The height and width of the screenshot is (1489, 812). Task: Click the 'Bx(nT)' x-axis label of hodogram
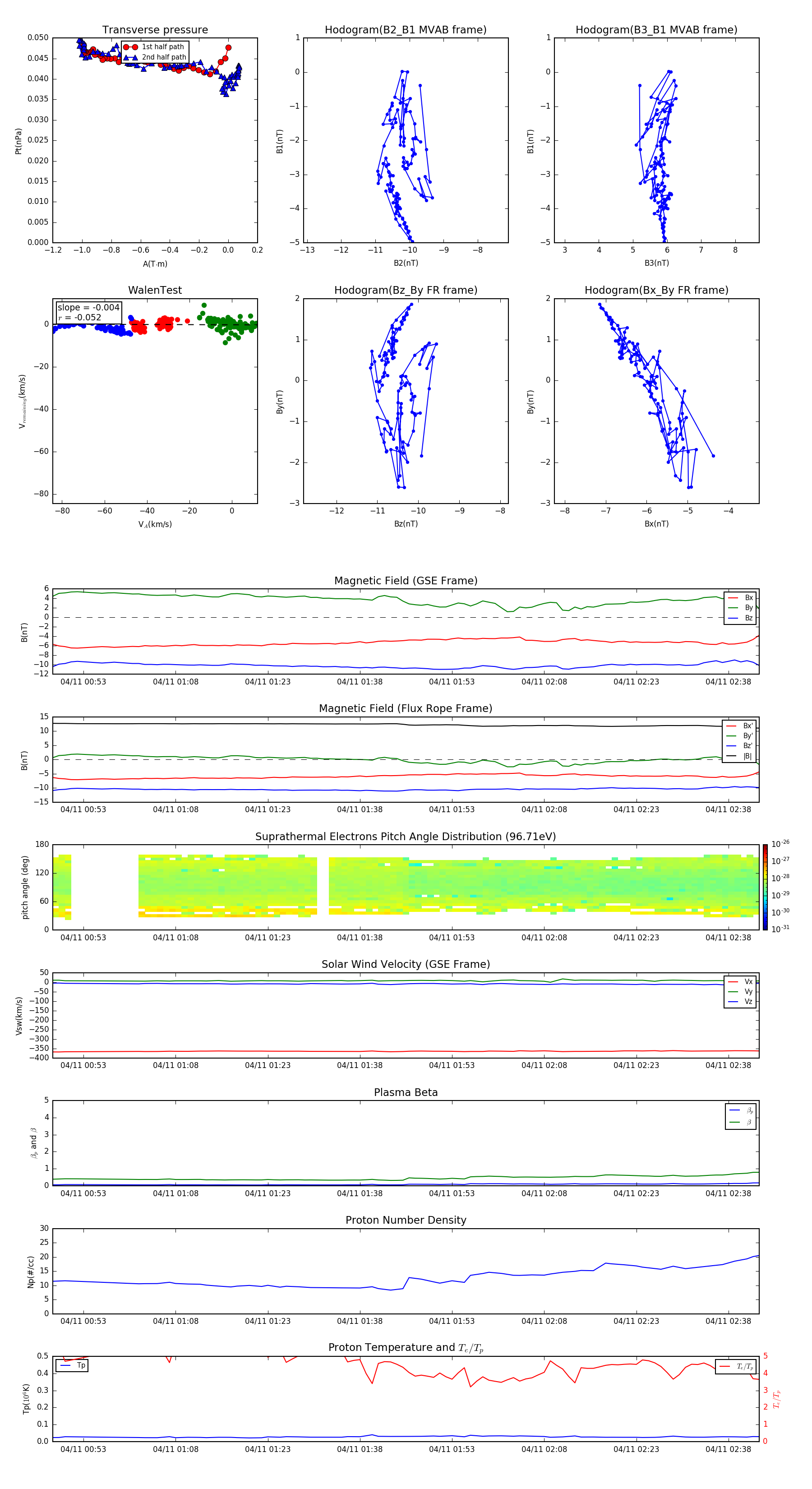pyautogui.click(x=656, y=524)
